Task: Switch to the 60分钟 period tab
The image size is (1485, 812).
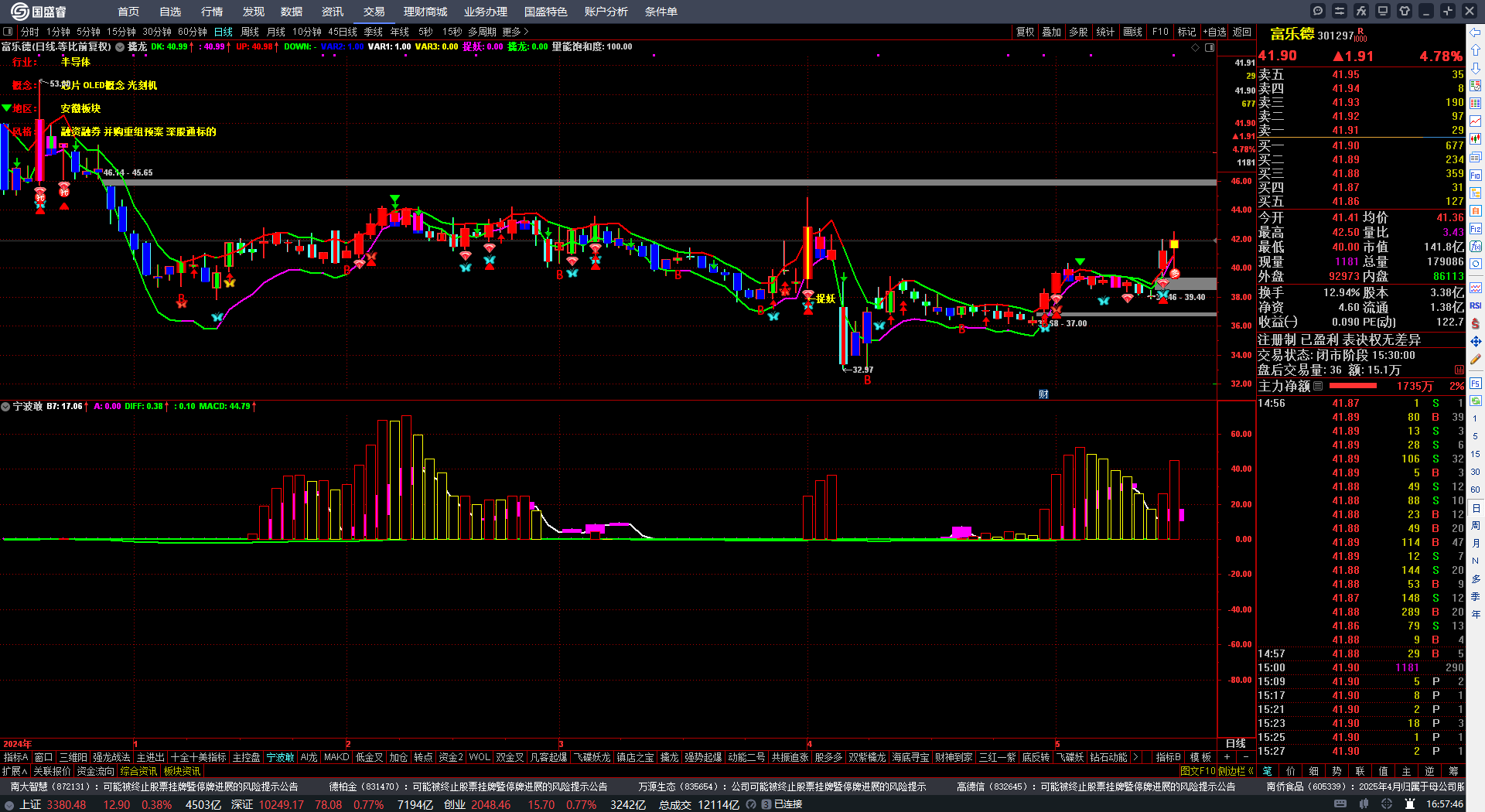Action: coord(193,32)
